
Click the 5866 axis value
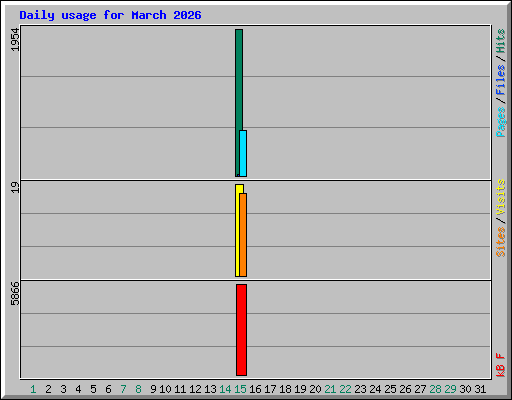[15, 294]
